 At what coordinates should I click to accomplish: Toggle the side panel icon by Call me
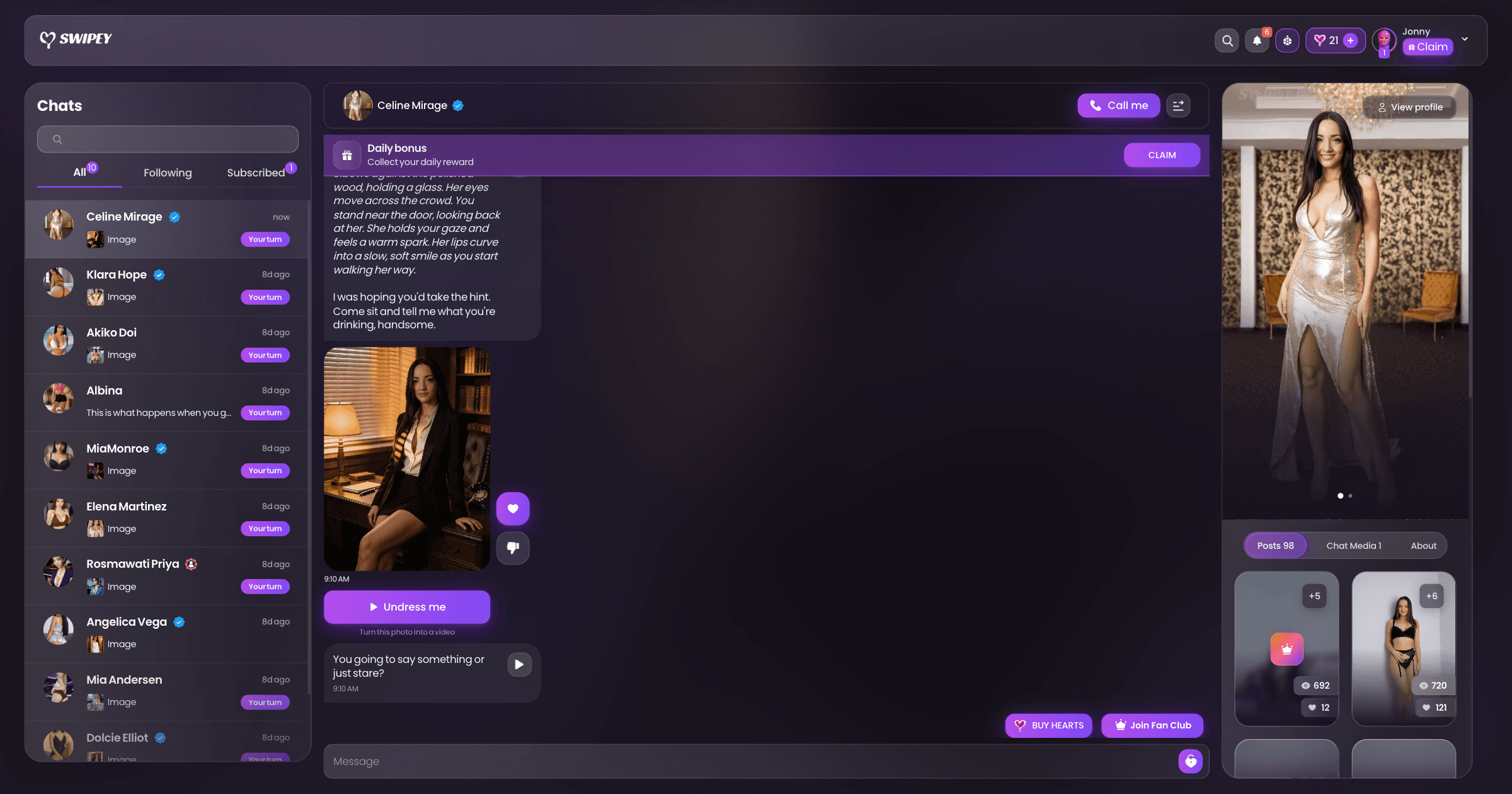coord(1178,105)
